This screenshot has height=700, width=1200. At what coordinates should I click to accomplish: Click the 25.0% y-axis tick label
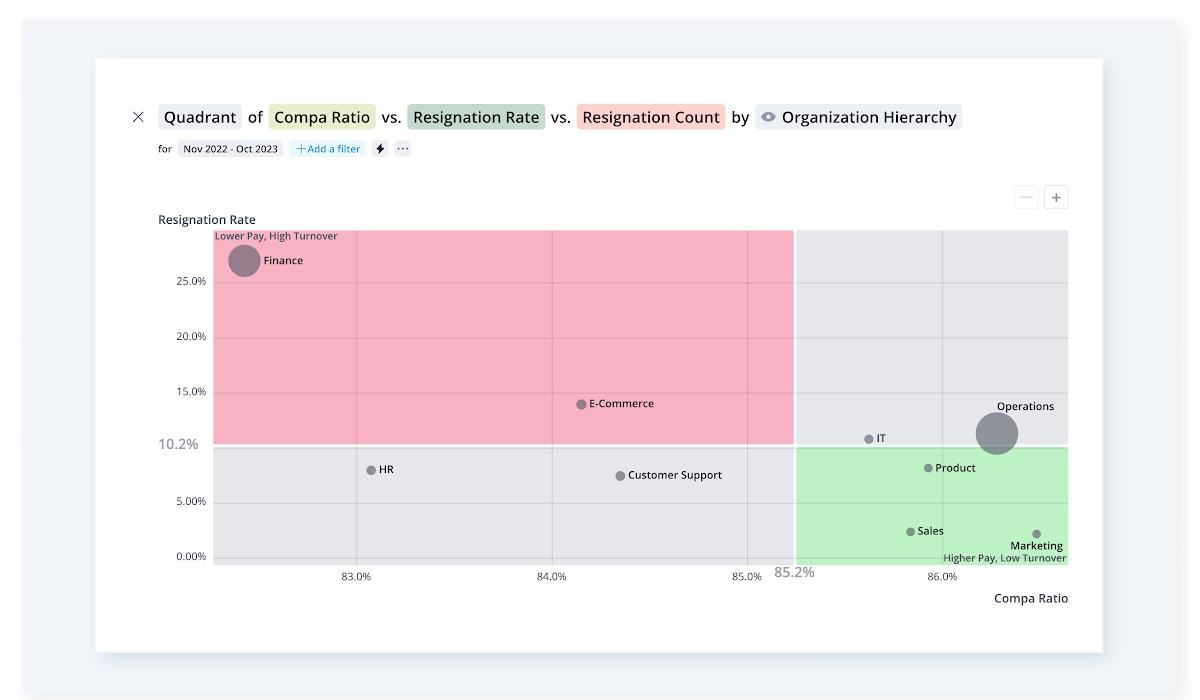tap(191, 281)
